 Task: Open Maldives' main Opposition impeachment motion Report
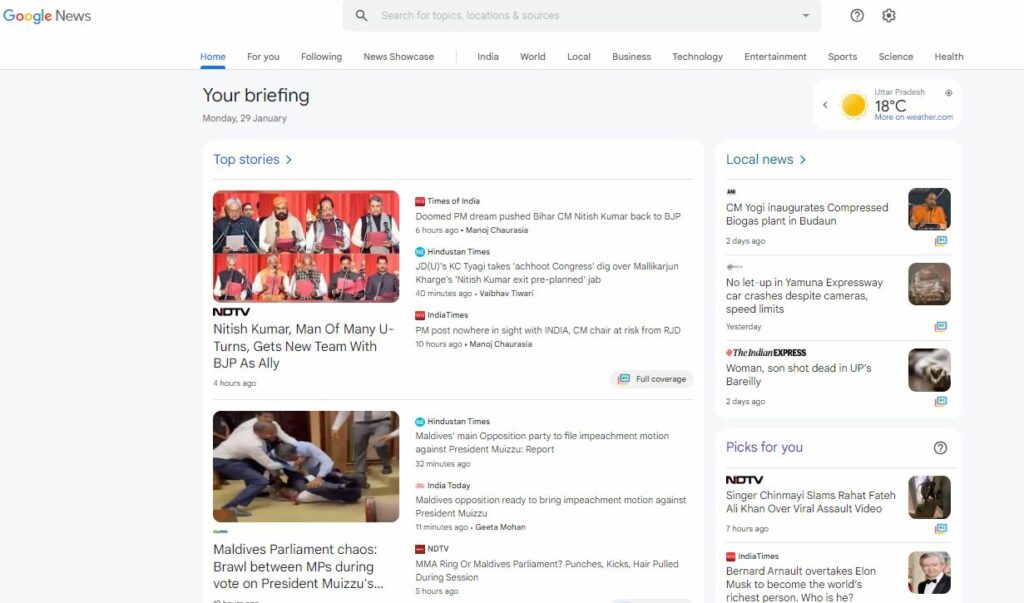(542, 442)
